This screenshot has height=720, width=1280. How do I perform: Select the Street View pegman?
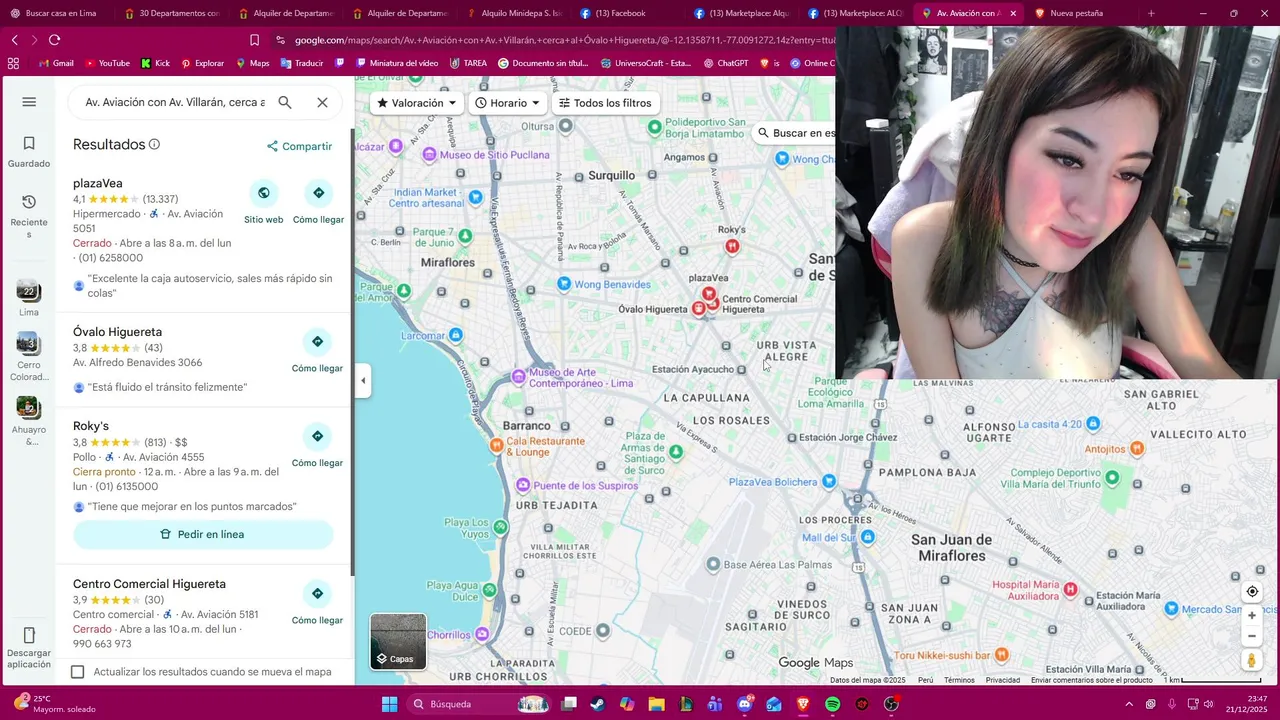pyautogui.click(x=1251, y=660)
